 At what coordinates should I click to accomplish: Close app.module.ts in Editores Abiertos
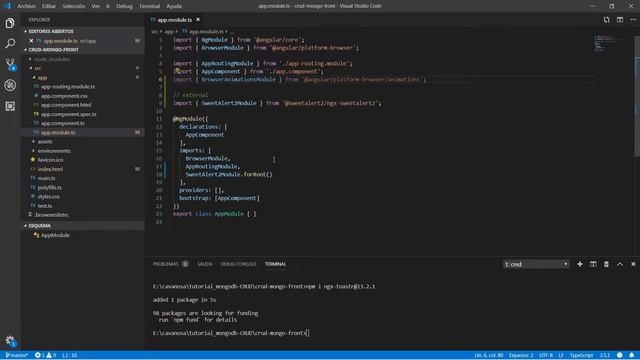(x=31, y=41)
